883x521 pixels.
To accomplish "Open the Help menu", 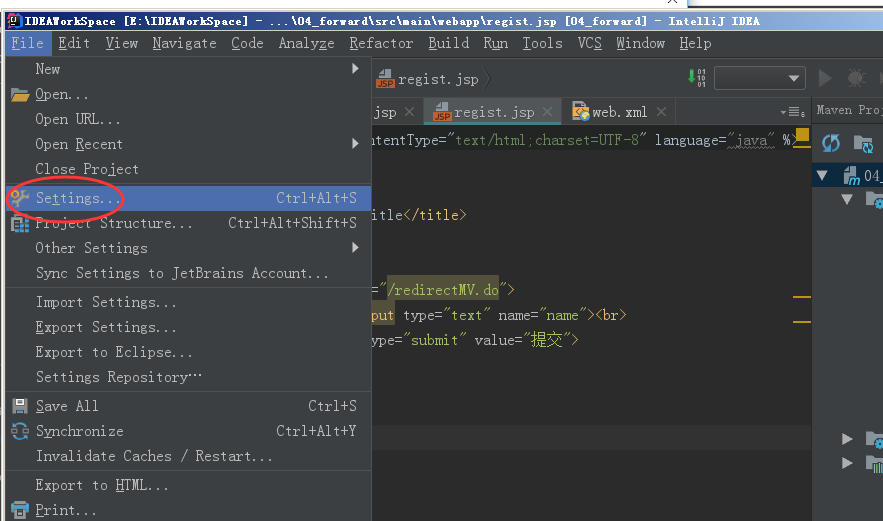I will (695, 43).
